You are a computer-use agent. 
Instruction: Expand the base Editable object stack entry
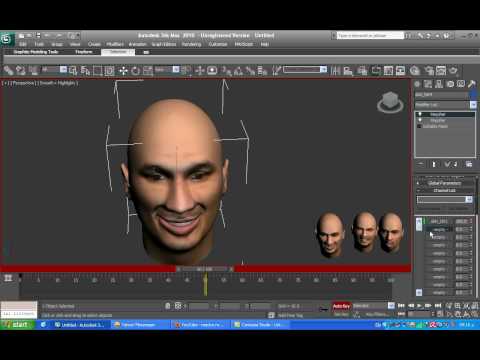[x=419, y=126]
